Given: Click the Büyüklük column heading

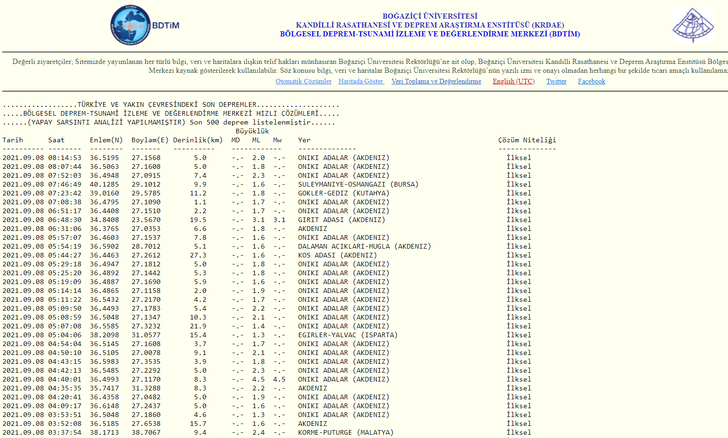Looking at the screenshot, I should point(252,131).
